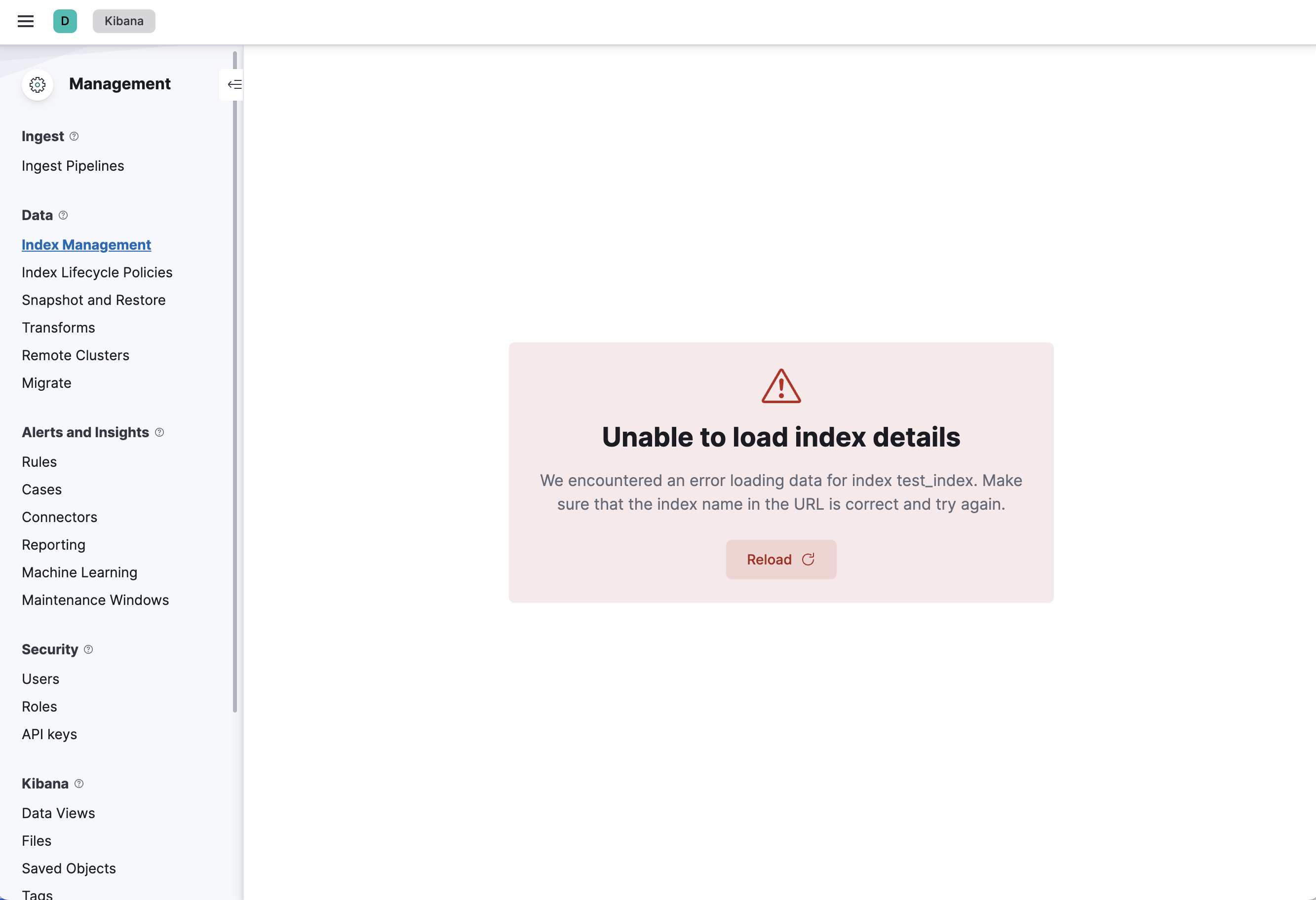
Task: Select API keys under Security
Action: (x=49, y=734)
